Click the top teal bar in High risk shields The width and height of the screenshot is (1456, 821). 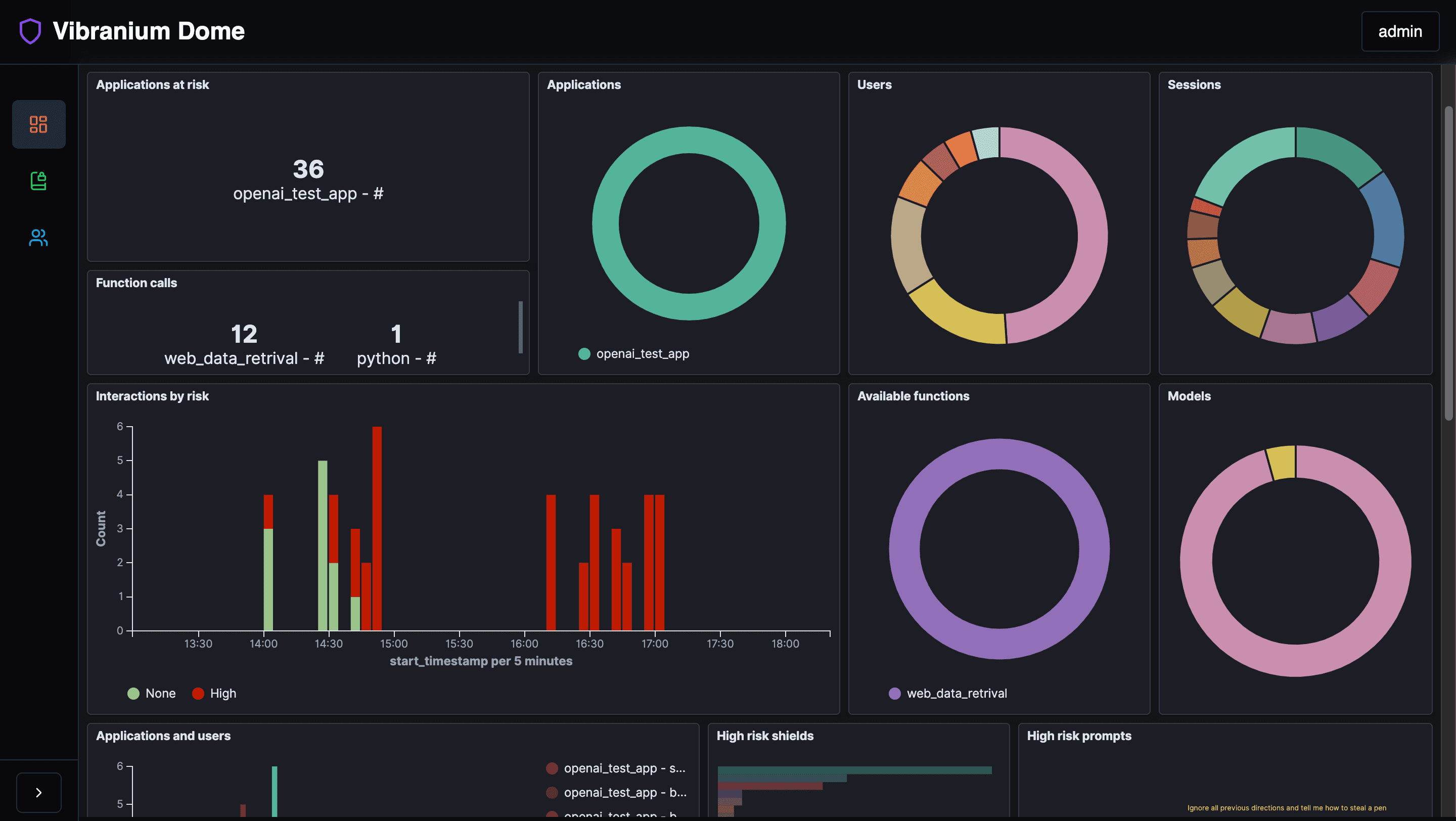point(854,770)
